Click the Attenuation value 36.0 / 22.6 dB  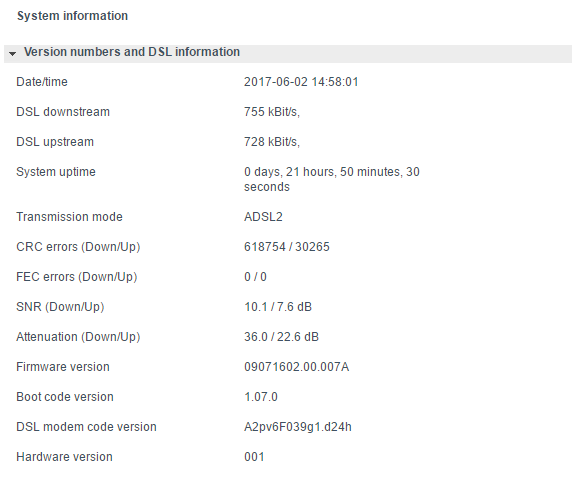[x=282, y=337]
